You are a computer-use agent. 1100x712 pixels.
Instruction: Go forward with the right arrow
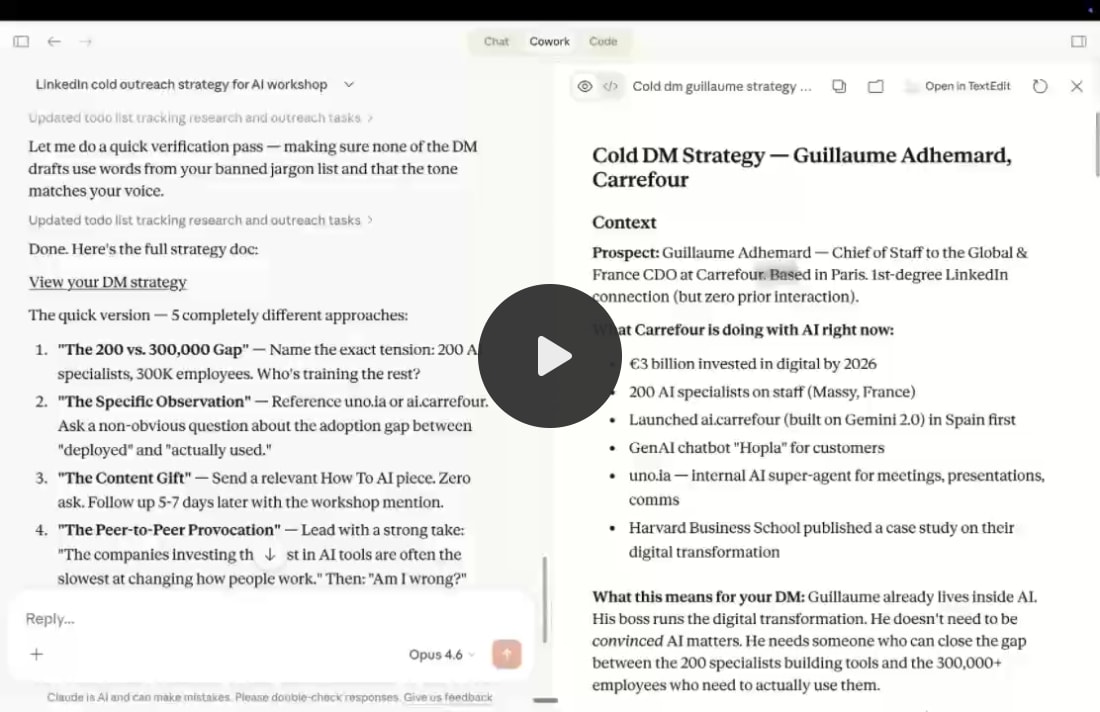coord(86,41)
